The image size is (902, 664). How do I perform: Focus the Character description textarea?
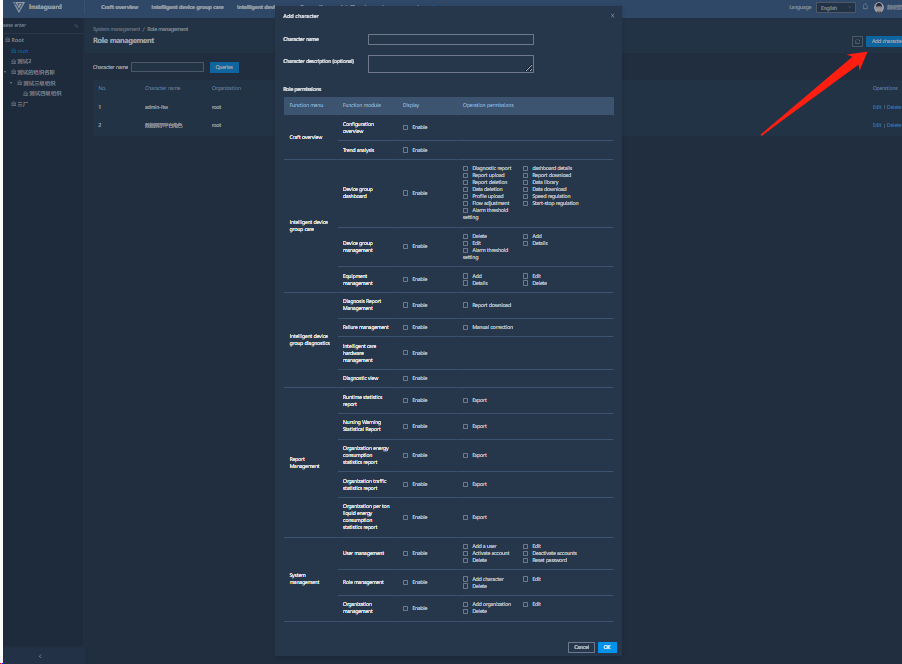tap(450, 64)
